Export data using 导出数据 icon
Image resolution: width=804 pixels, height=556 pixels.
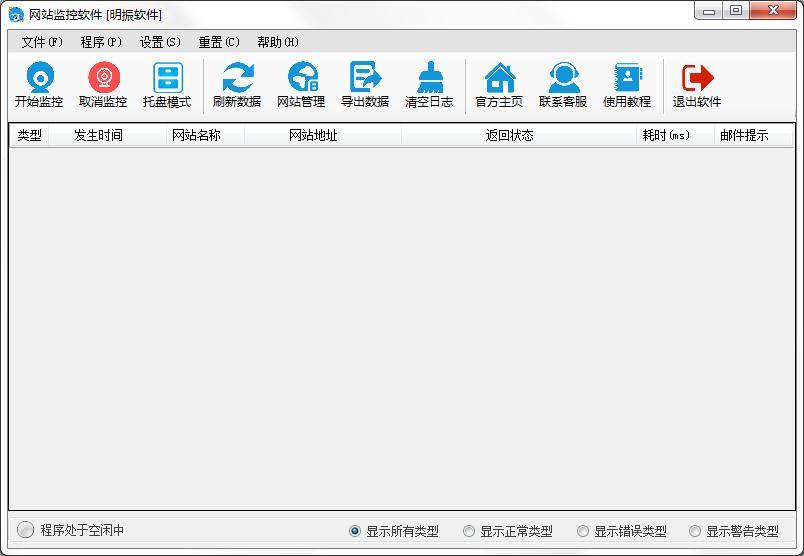click(x=365, y=85)
